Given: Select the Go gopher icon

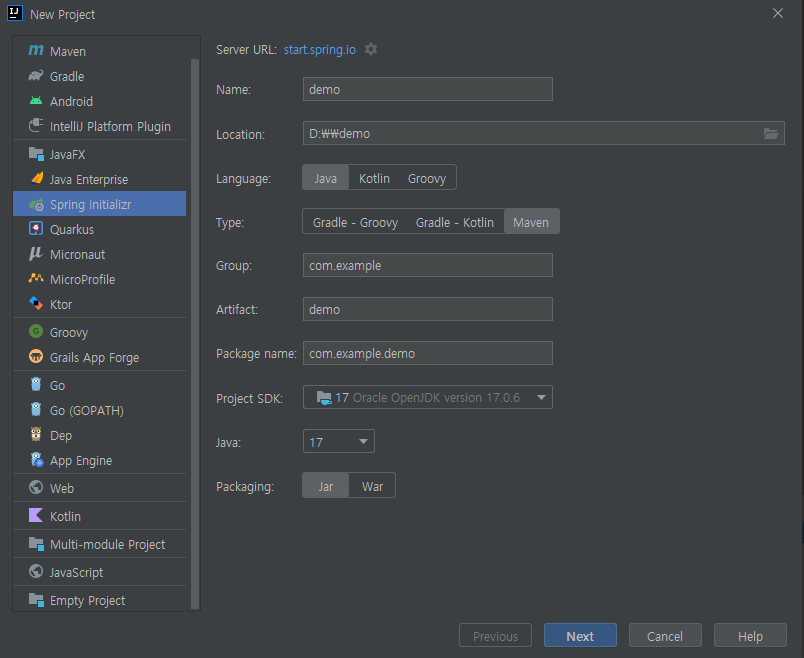Looking at the screenshot, I should (x=36, y=385).
